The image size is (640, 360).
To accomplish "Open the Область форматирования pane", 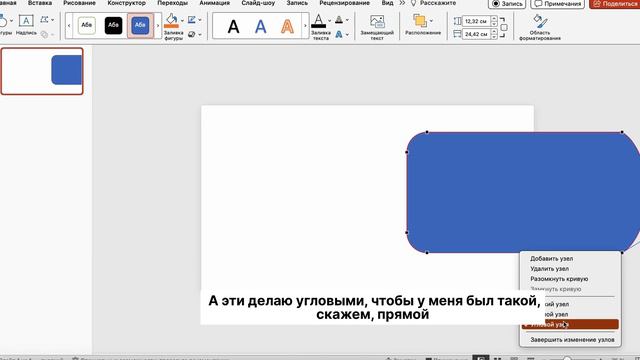I will point(540,27).
